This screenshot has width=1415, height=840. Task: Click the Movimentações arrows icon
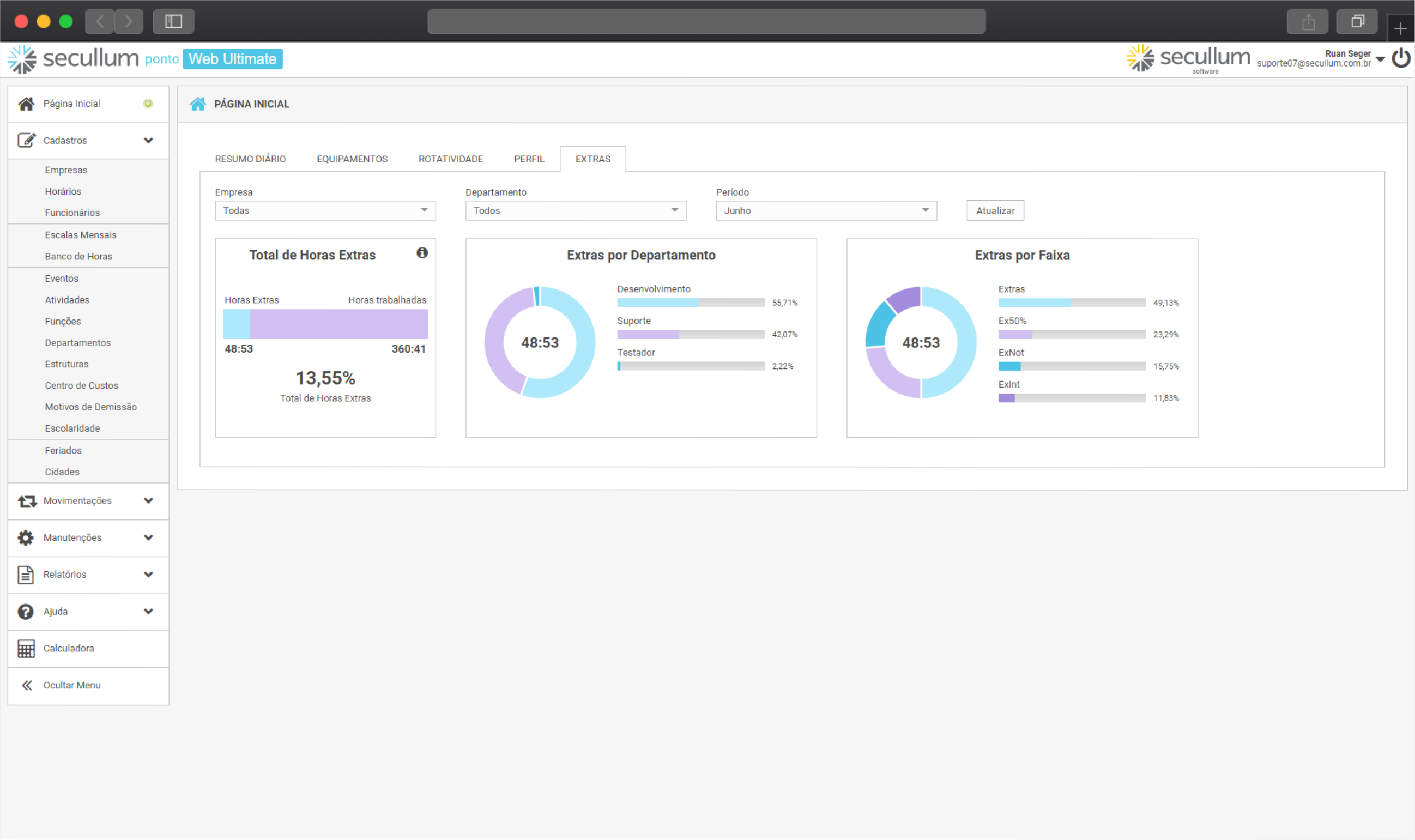point(27,501)
